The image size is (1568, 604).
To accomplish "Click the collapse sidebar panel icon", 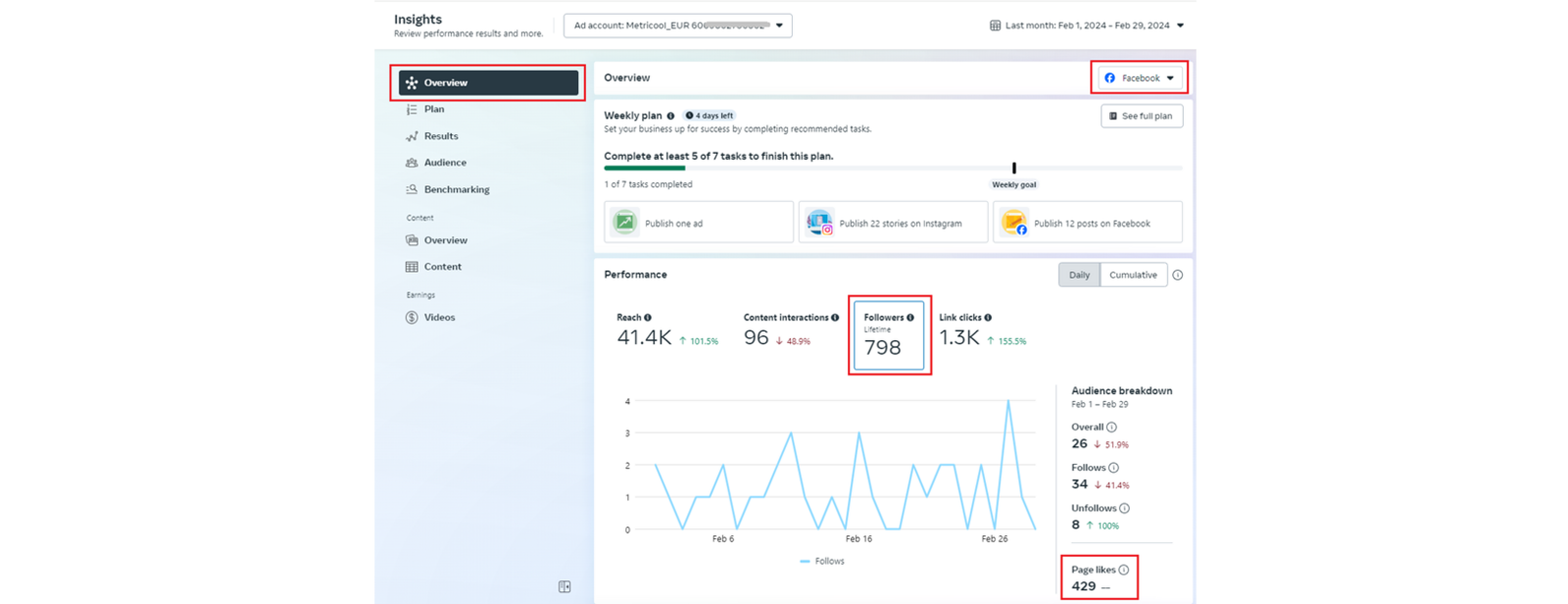I will [564, 586].
